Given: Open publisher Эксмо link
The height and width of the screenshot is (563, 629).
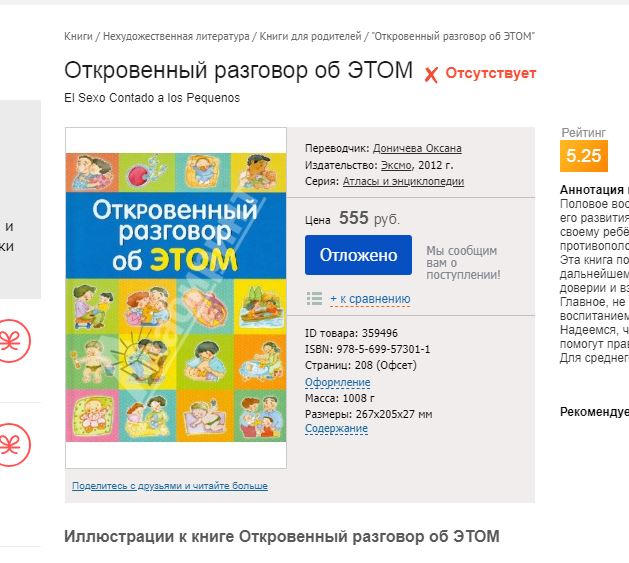Looking at the screenshot, I should pyautogui.click(x=397, y=165).
